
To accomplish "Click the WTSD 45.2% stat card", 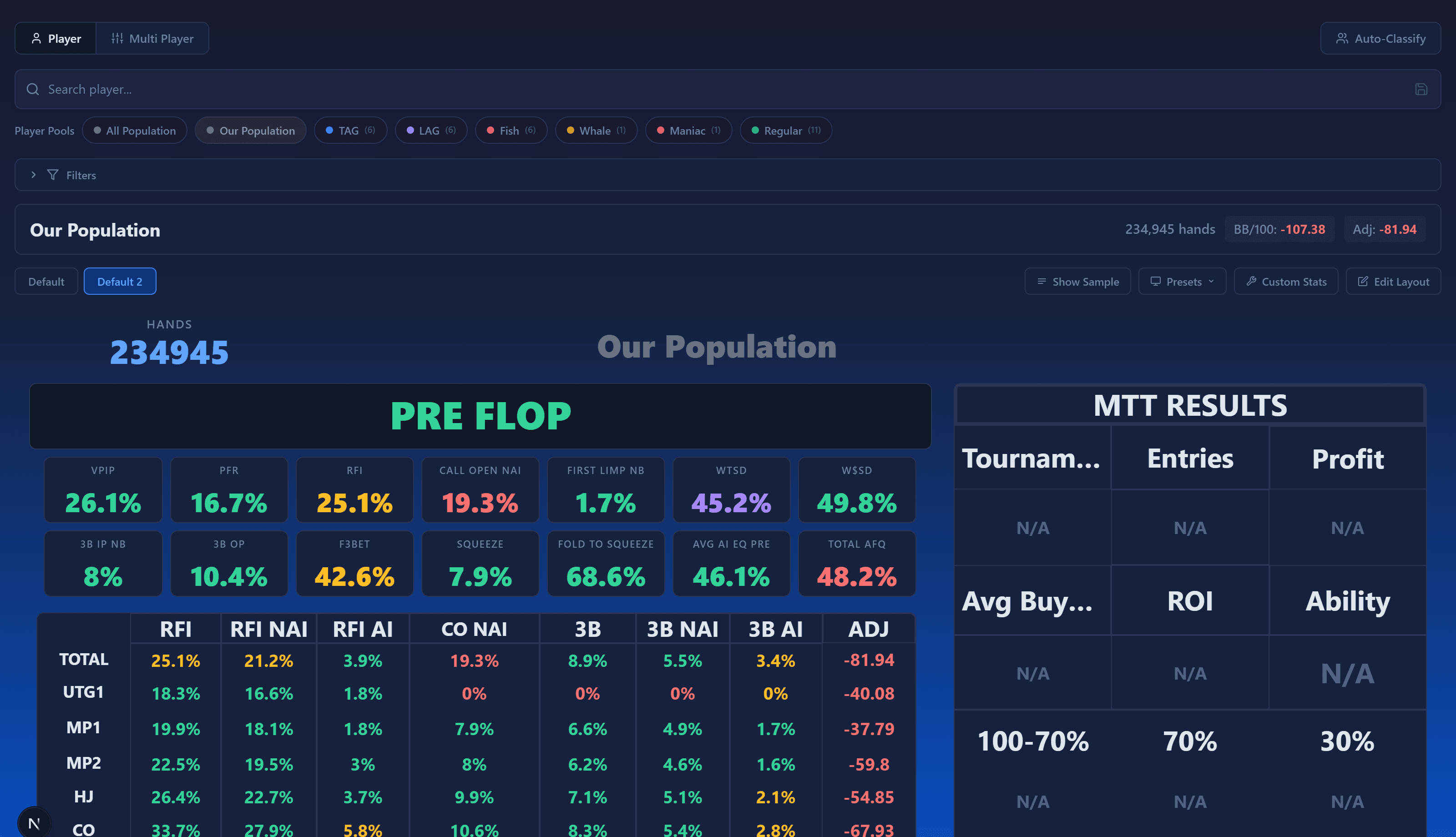I will (x=731, y=490).
